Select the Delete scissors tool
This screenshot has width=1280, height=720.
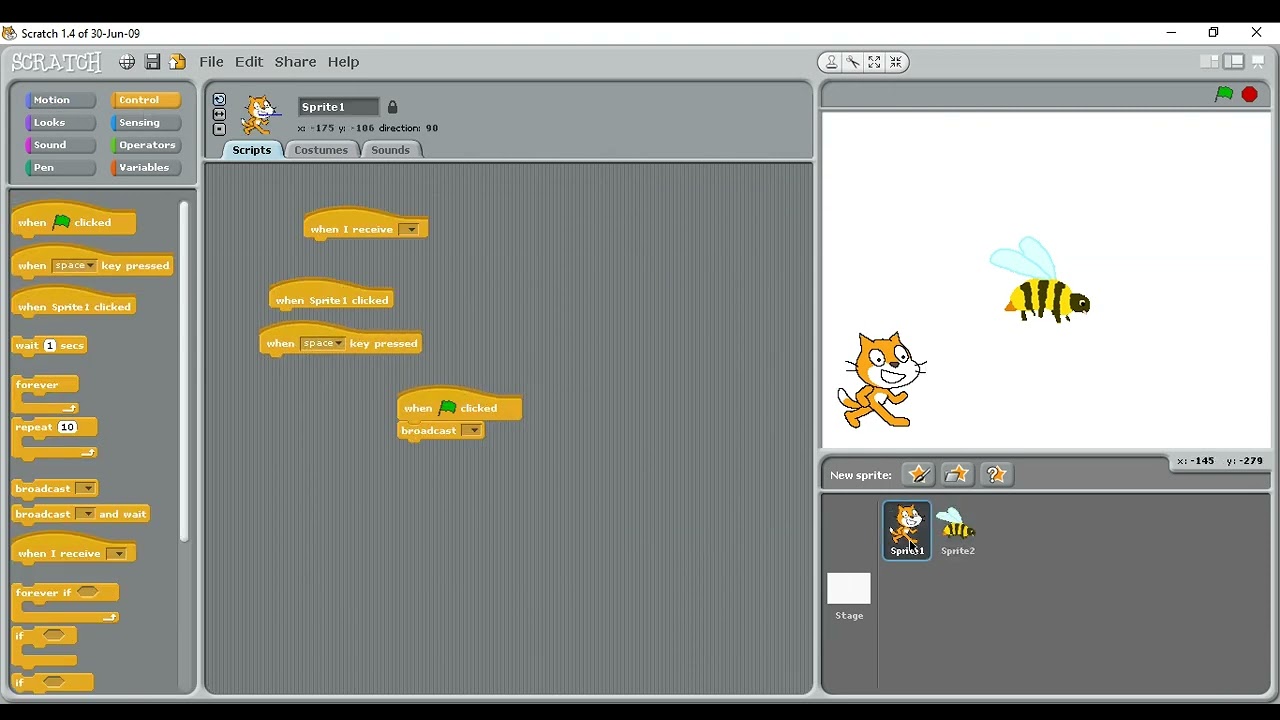pyautogui.click(x=853, y=62)
